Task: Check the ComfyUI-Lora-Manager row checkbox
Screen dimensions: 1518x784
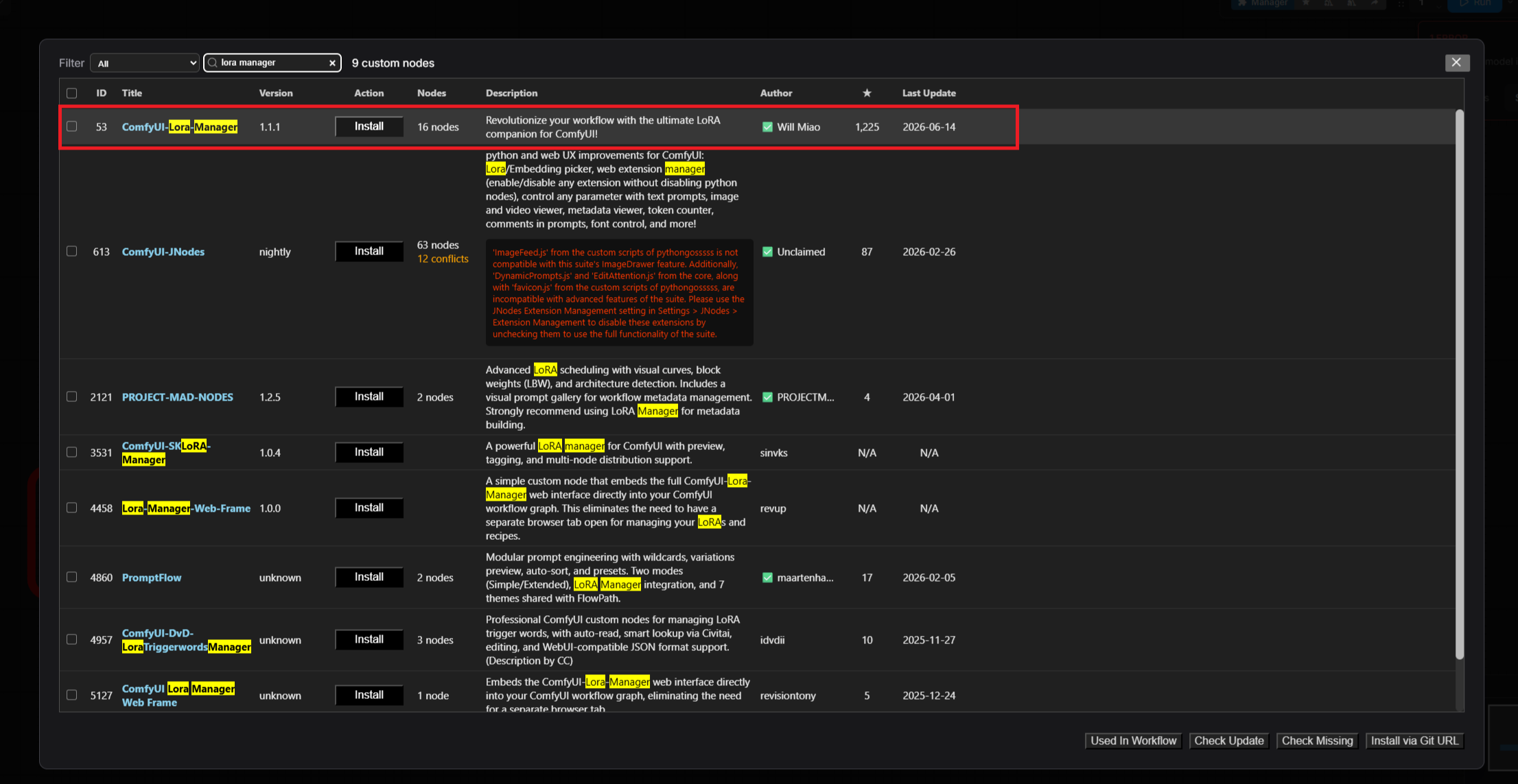Action: tap(72, 127)
